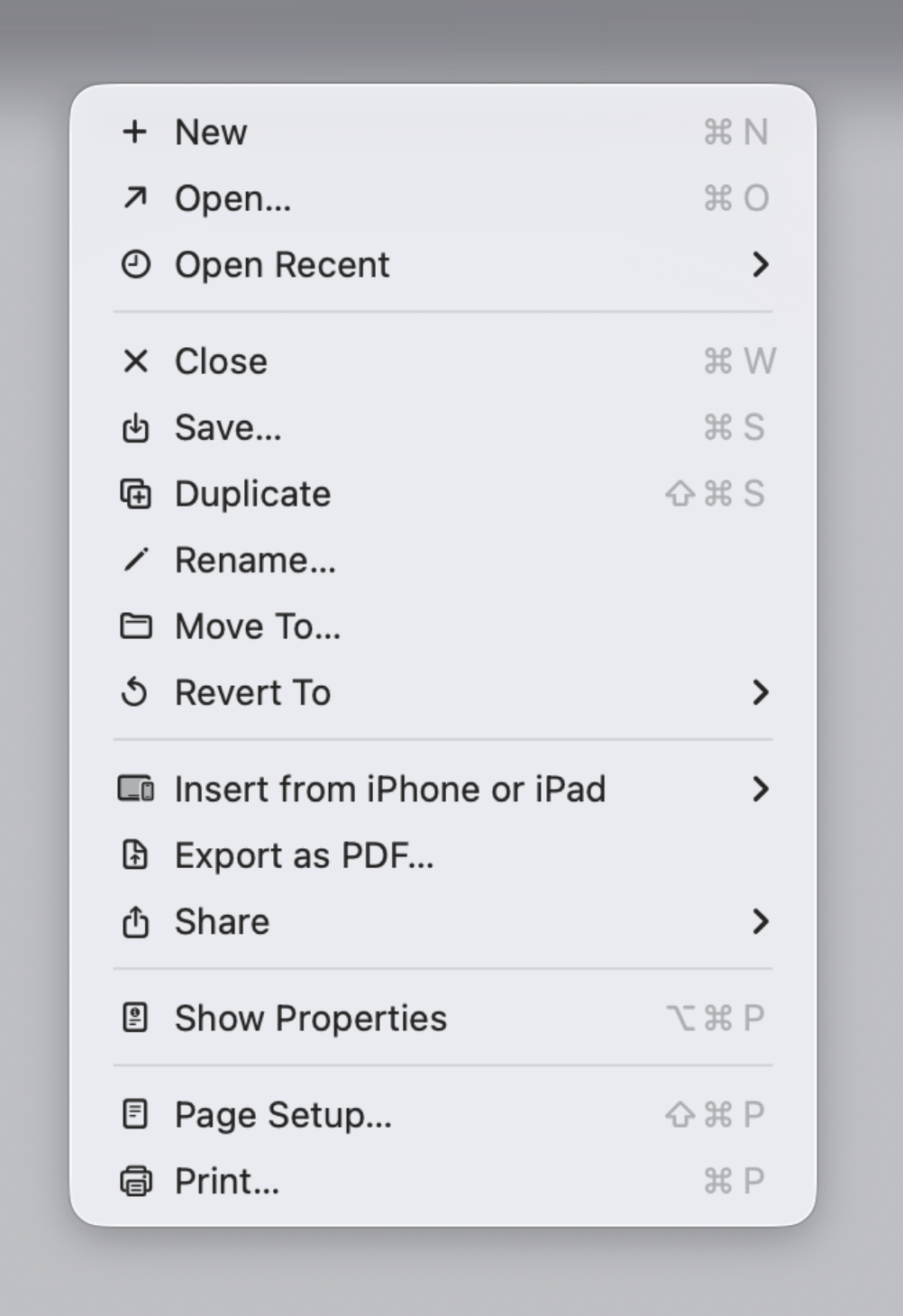Click the plus icon beside New

pos(135,132)
